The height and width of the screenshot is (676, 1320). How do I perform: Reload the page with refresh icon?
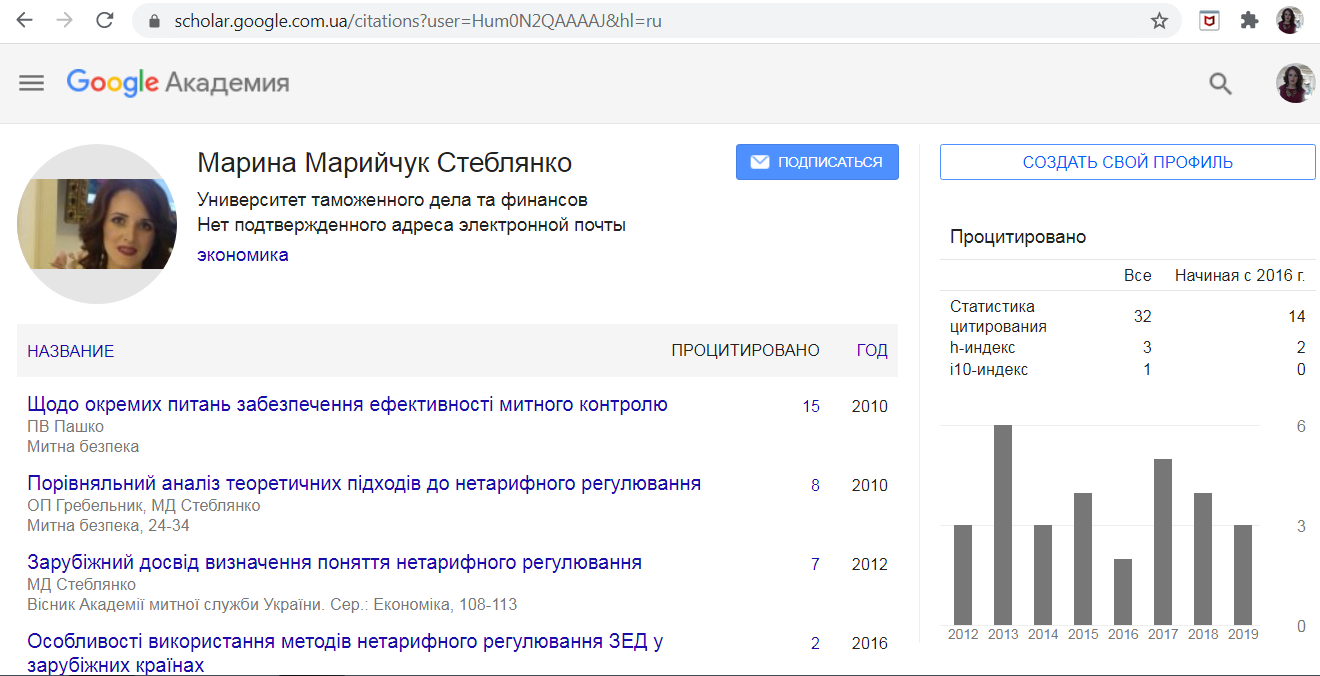click(104, 20)
